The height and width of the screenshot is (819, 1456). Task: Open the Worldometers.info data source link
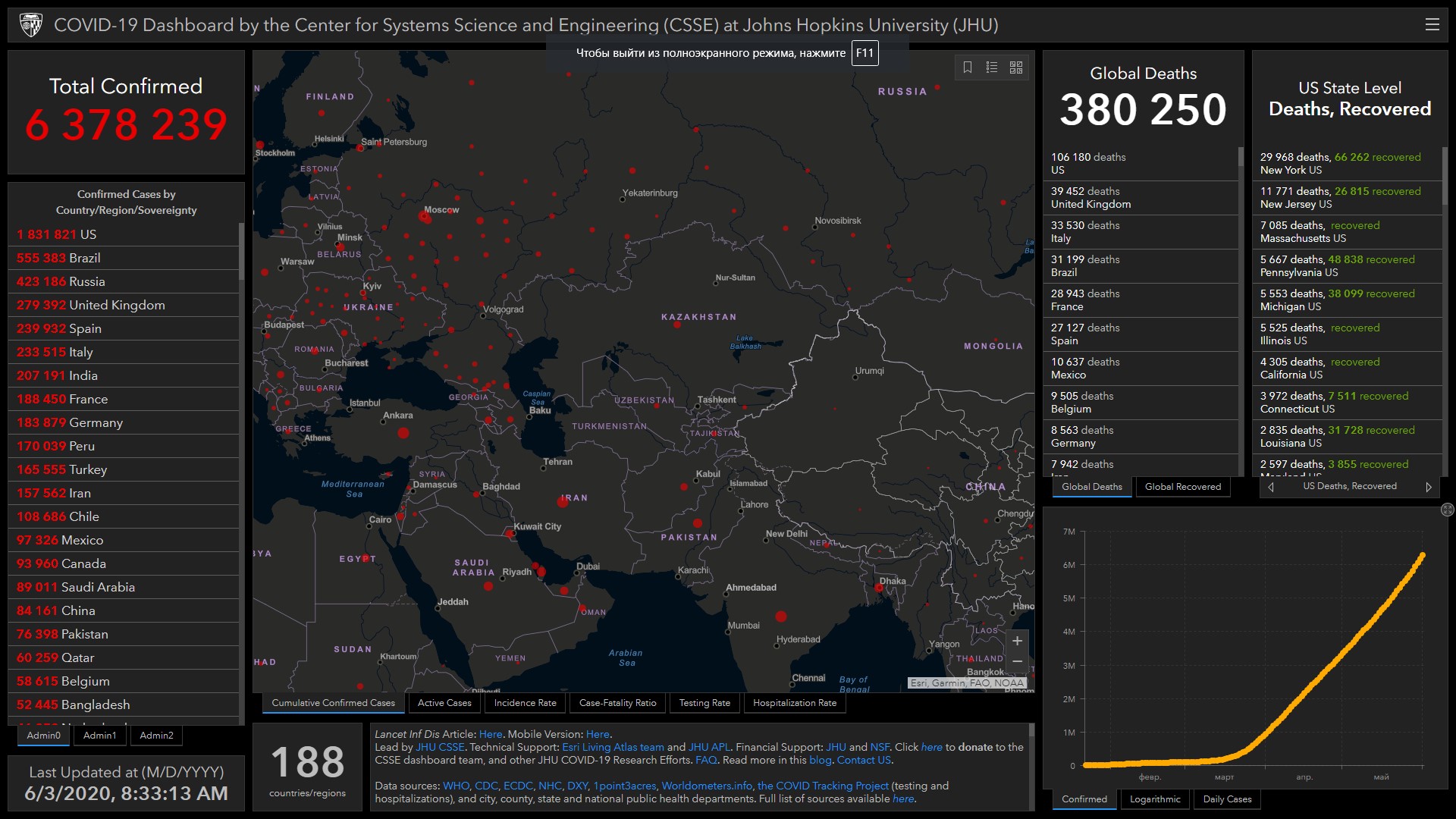707,786
